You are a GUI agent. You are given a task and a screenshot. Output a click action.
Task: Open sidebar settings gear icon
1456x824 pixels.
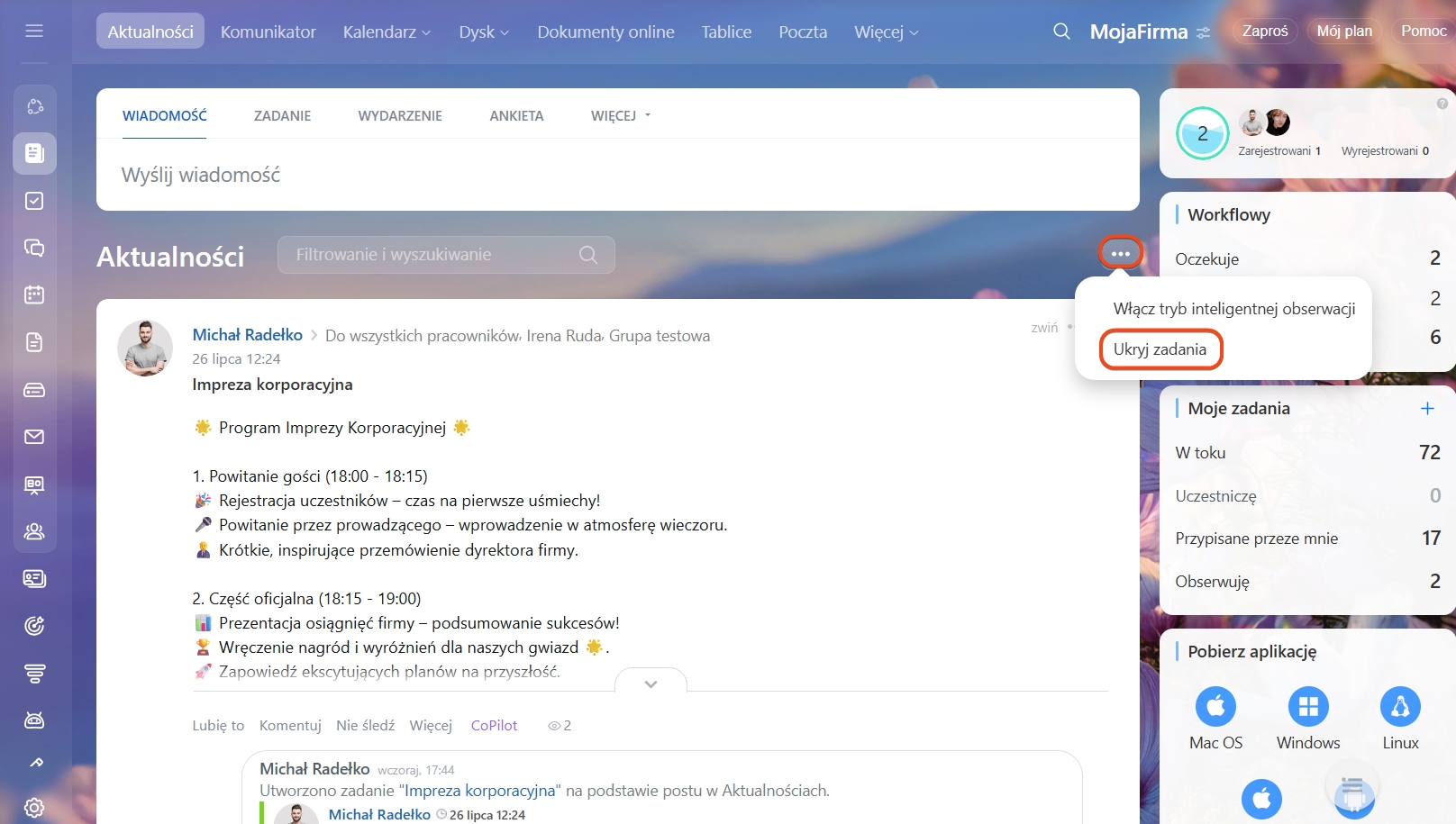[x=34, y=807]
